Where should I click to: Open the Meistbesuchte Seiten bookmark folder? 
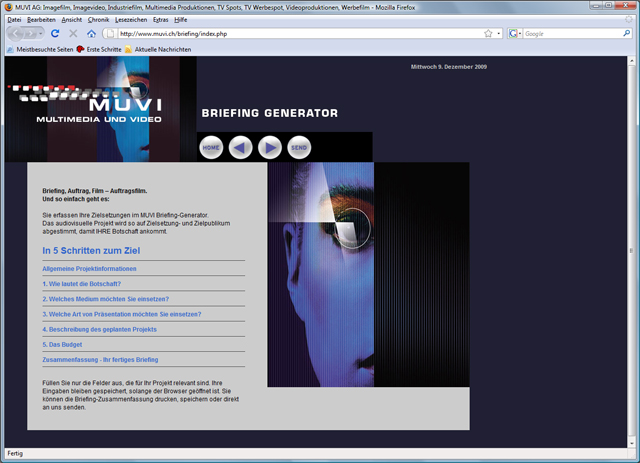tap(39, 48)
